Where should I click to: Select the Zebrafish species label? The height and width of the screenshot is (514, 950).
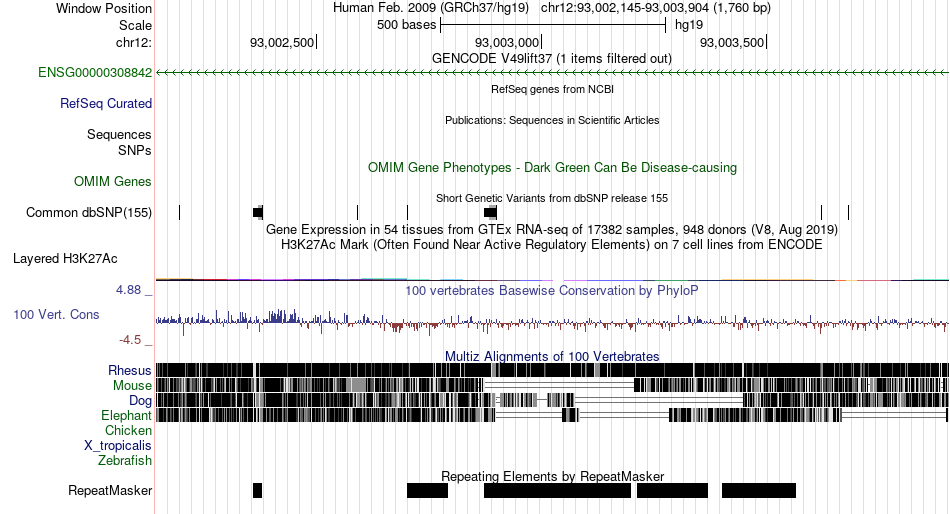125,461
